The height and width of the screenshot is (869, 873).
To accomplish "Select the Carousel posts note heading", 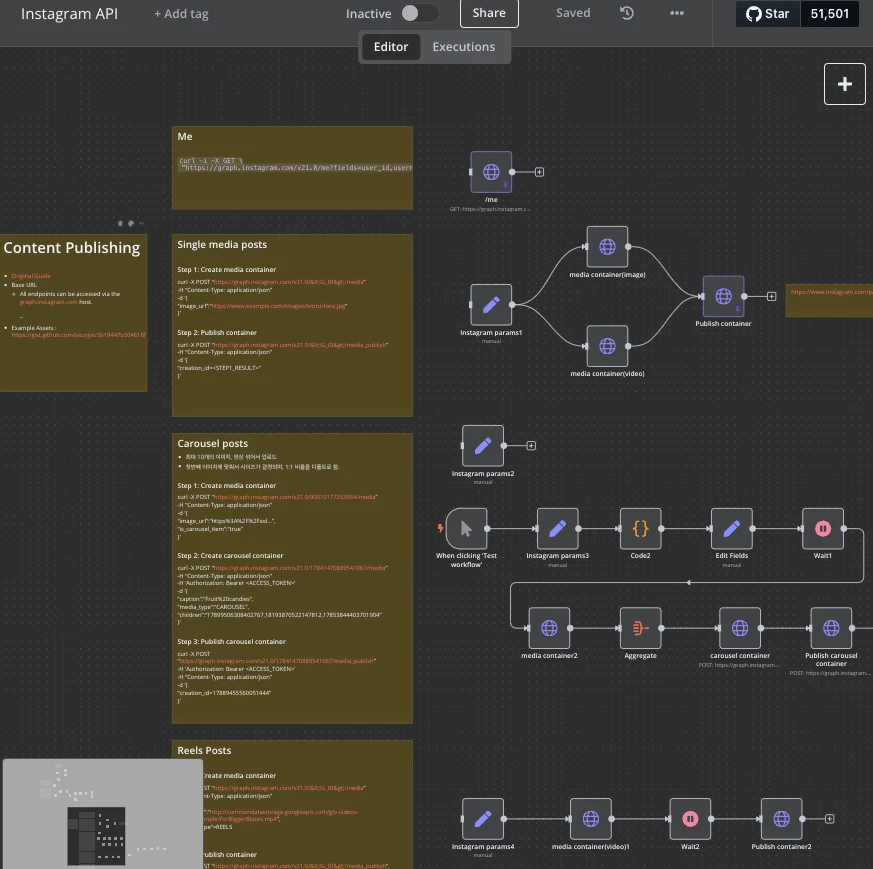I will tap(213, 444).
